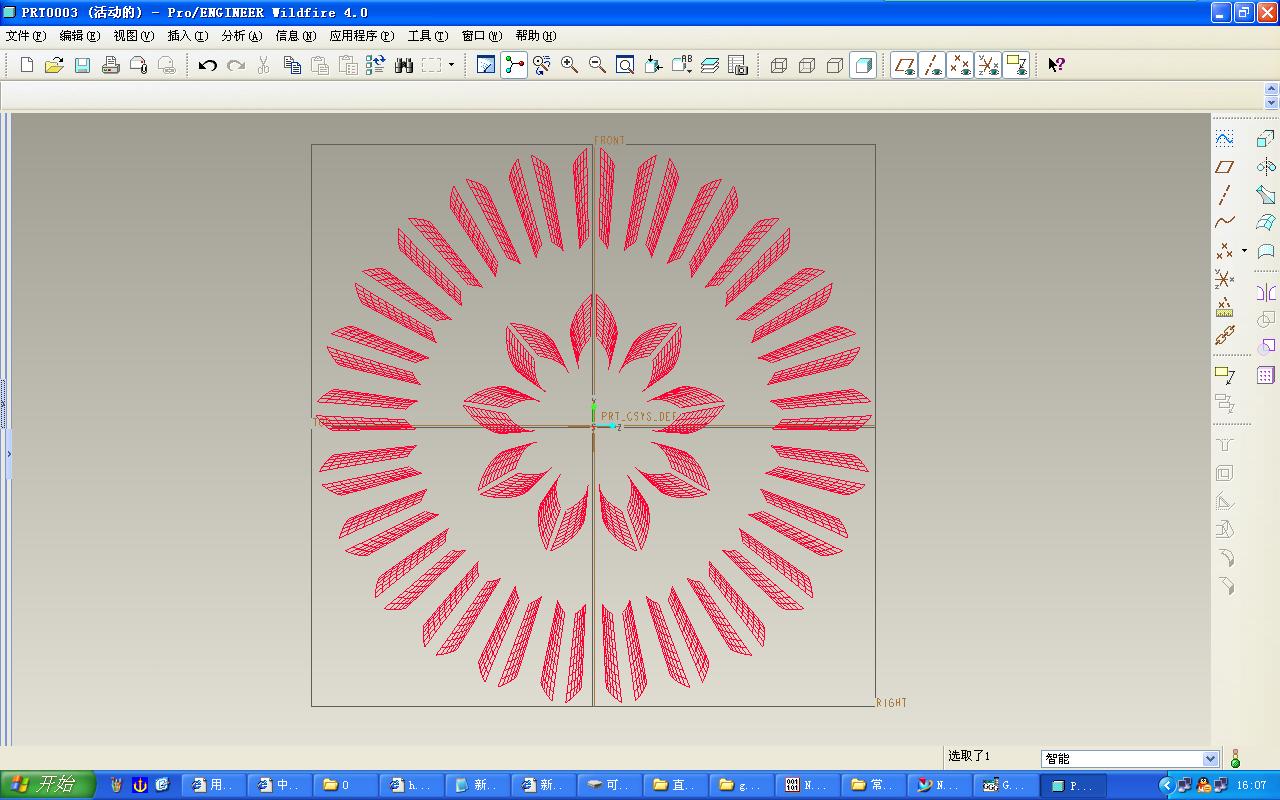The height and width of the screenshot is (800, 1280).
Task: Select the Sketch tool in right toolbar
Action: pos(1225,138)
